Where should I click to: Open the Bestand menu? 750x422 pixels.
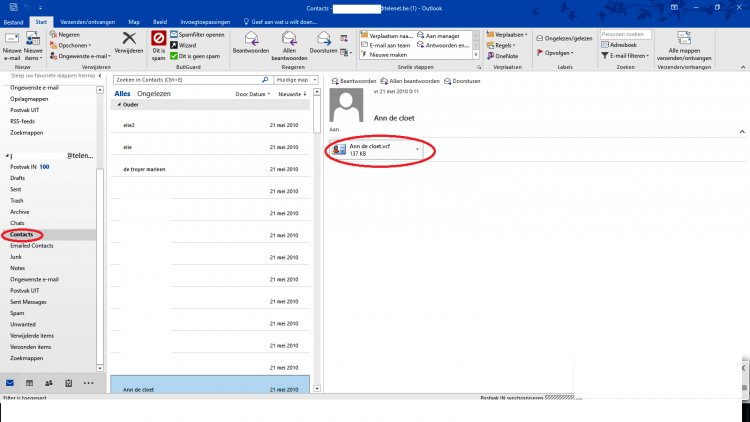13,21
